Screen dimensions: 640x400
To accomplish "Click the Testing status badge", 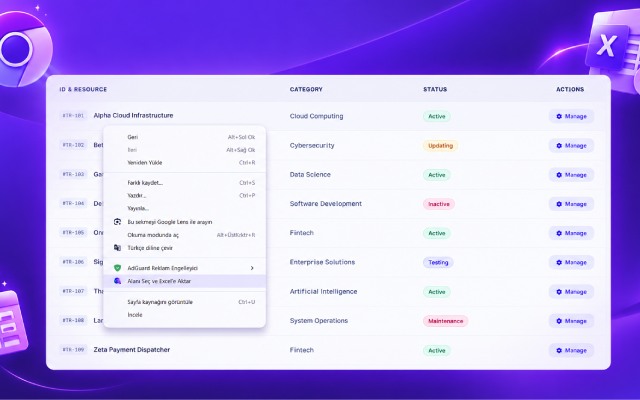I will [438, 262].
